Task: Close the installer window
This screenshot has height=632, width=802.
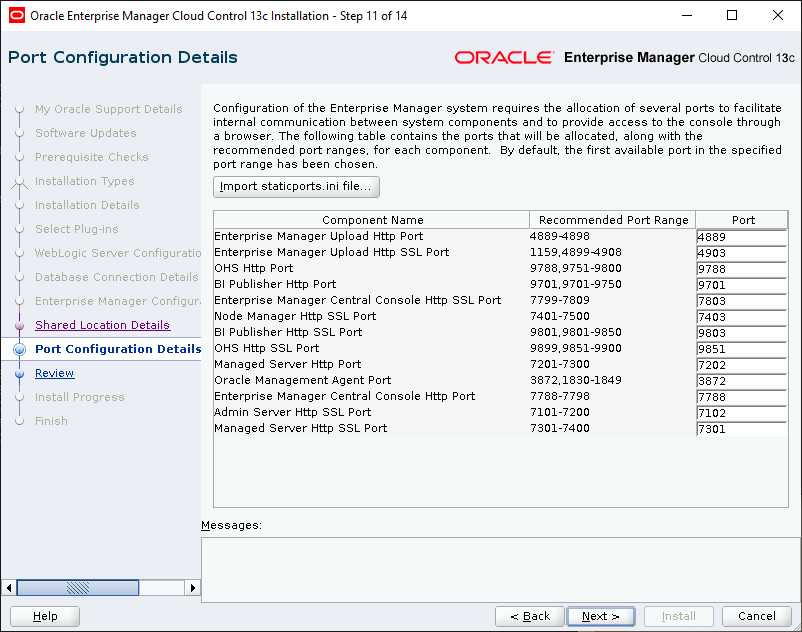Action: (777, 15)
